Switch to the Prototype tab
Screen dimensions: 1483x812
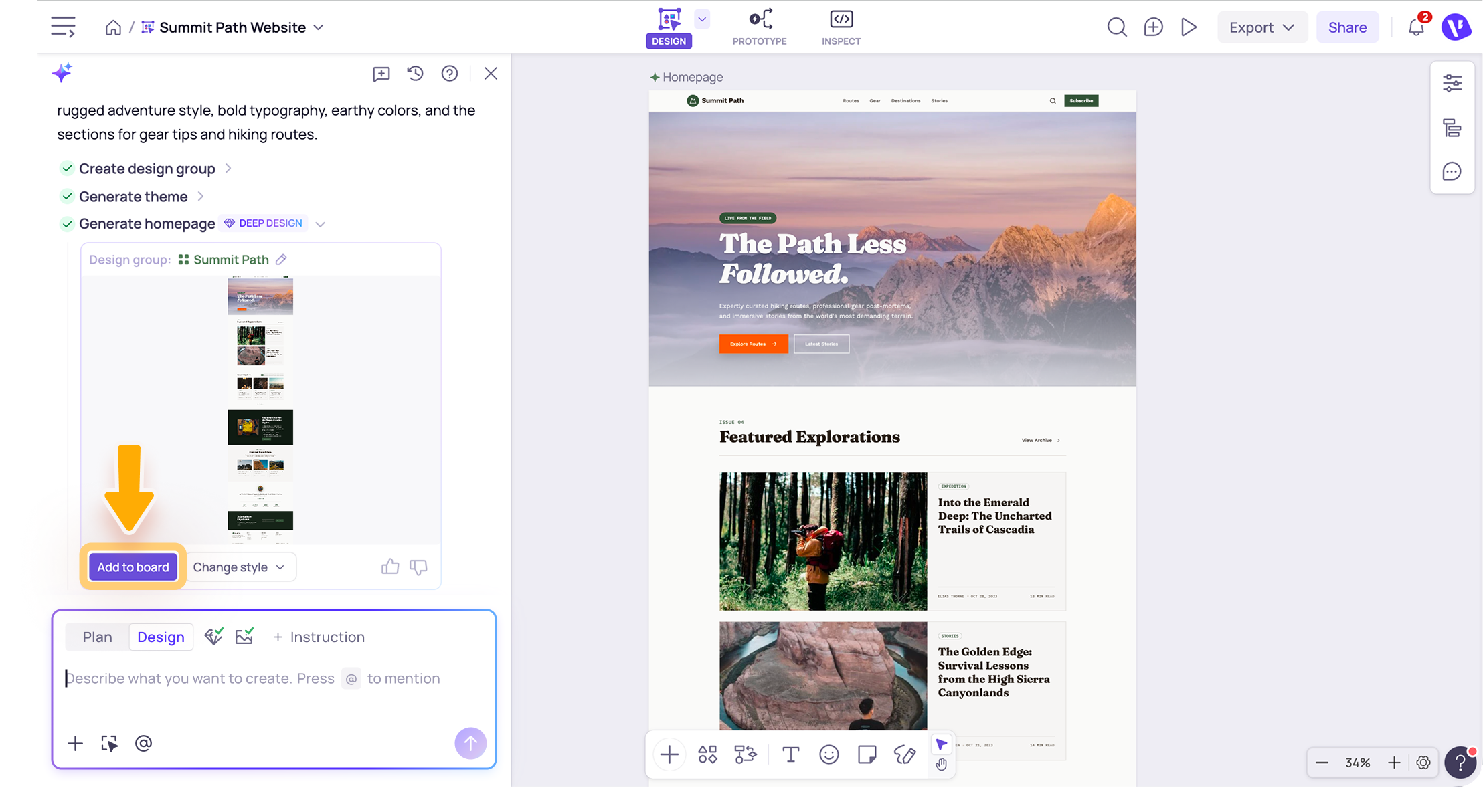click(760, 28)
